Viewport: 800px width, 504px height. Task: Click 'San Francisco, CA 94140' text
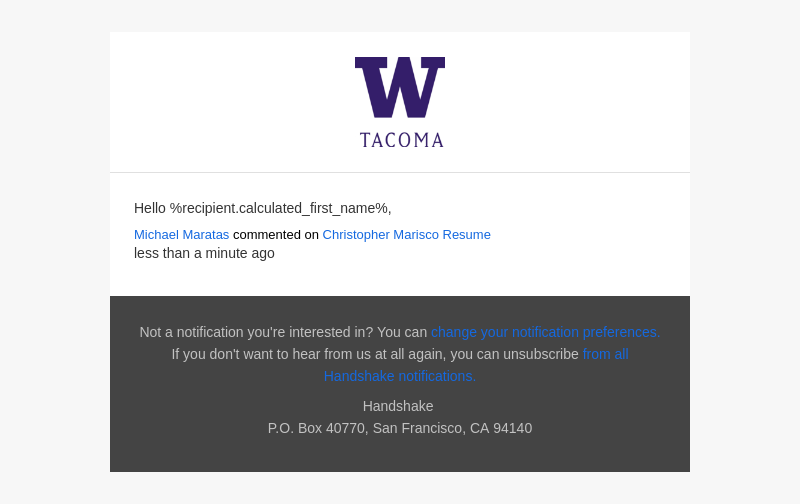(x=453, y=428)
